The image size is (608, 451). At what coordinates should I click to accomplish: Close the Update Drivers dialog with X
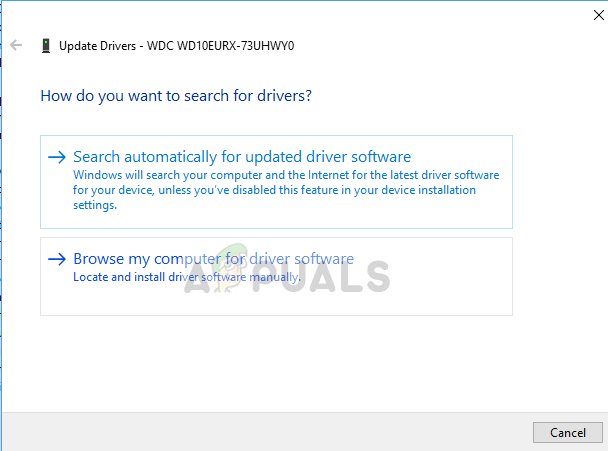(599, 15)
